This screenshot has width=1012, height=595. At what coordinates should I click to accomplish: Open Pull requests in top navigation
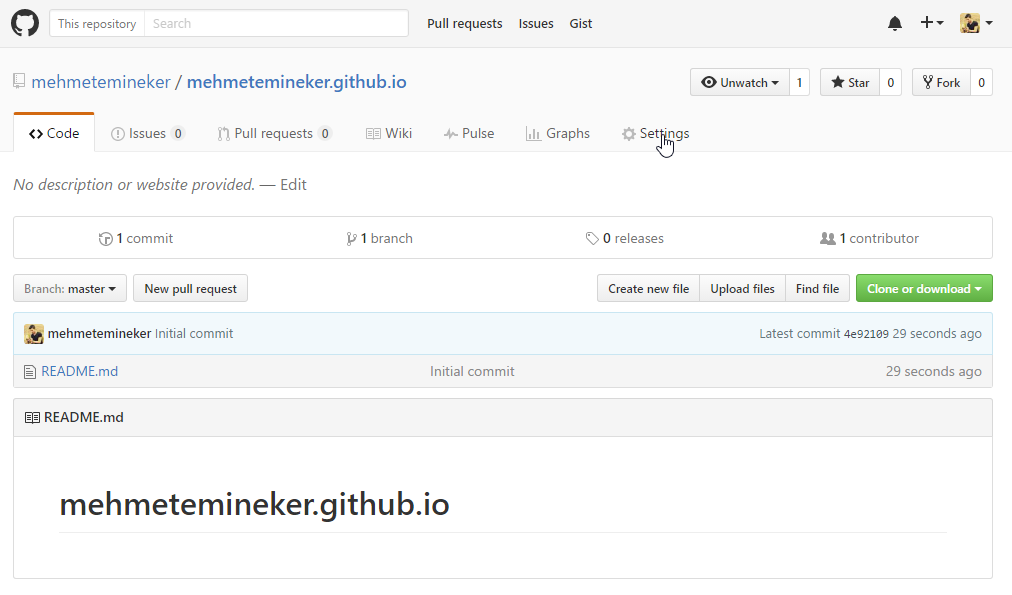tap(465, 23)
